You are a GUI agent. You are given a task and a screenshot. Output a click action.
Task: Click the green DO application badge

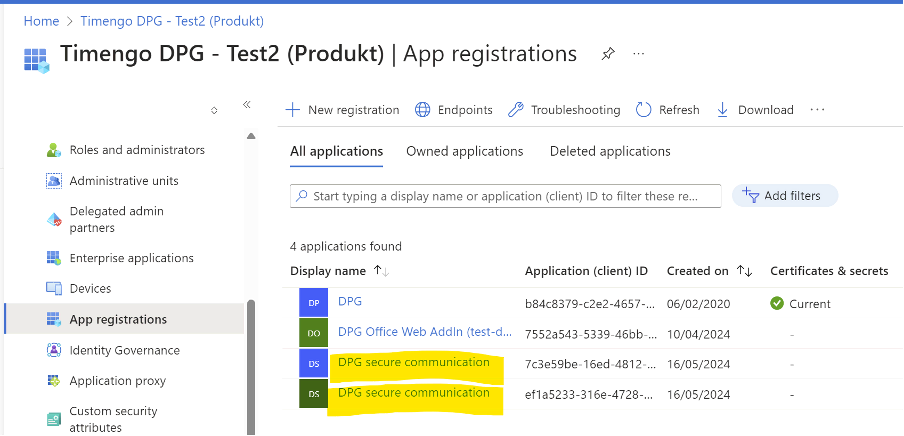(x=313, y=332)
